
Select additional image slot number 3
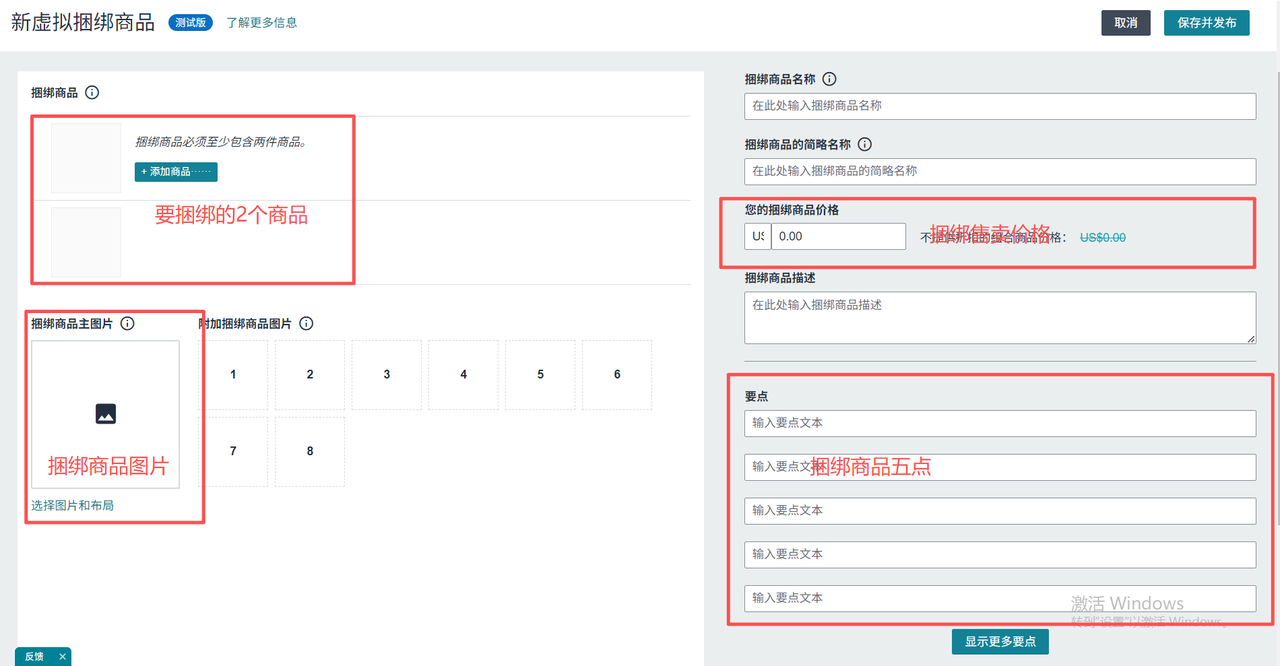(387, 375)
